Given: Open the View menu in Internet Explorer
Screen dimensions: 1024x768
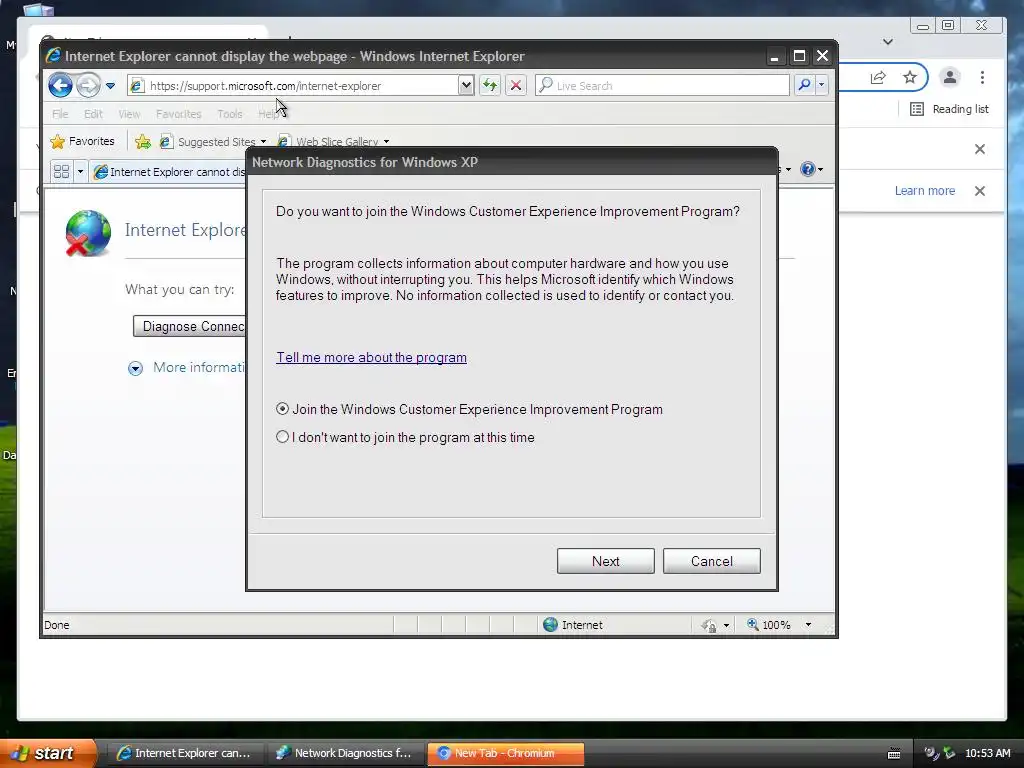Looking at the screenshot, I should pyautogui.click(x=129, y=114).
